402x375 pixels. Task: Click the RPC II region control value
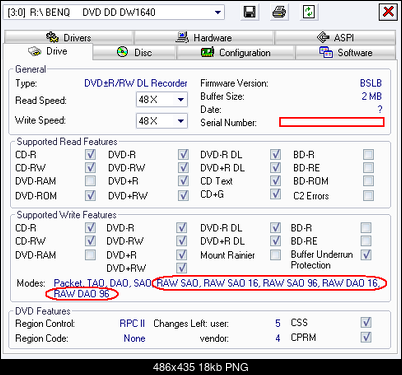(132, 323)
